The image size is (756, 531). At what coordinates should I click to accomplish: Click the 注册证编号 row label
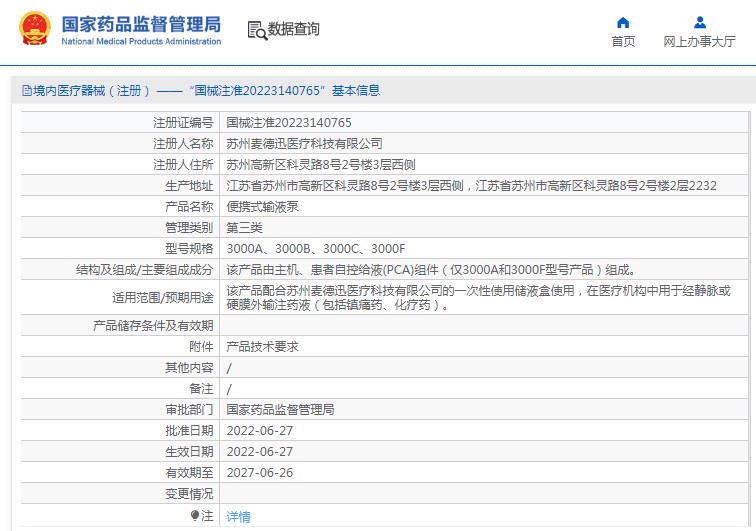pos(183,123)
